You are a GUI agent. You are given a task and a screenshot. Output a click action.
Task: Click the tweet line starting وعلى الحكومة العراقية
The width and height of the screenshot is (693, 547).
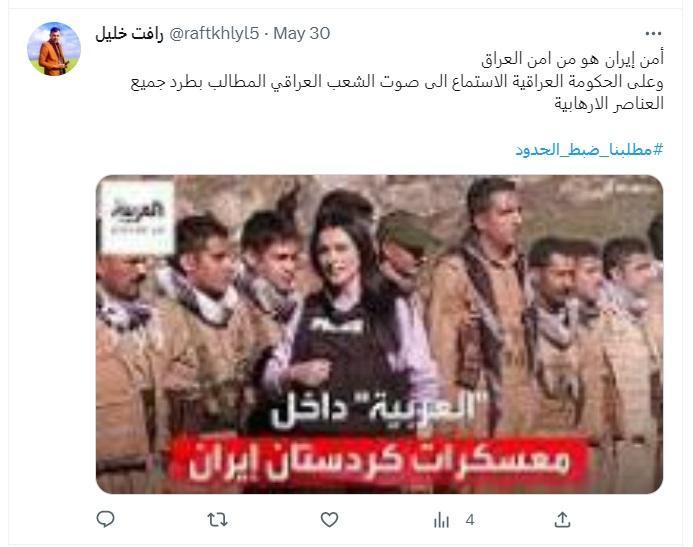(x=397, y=82)
